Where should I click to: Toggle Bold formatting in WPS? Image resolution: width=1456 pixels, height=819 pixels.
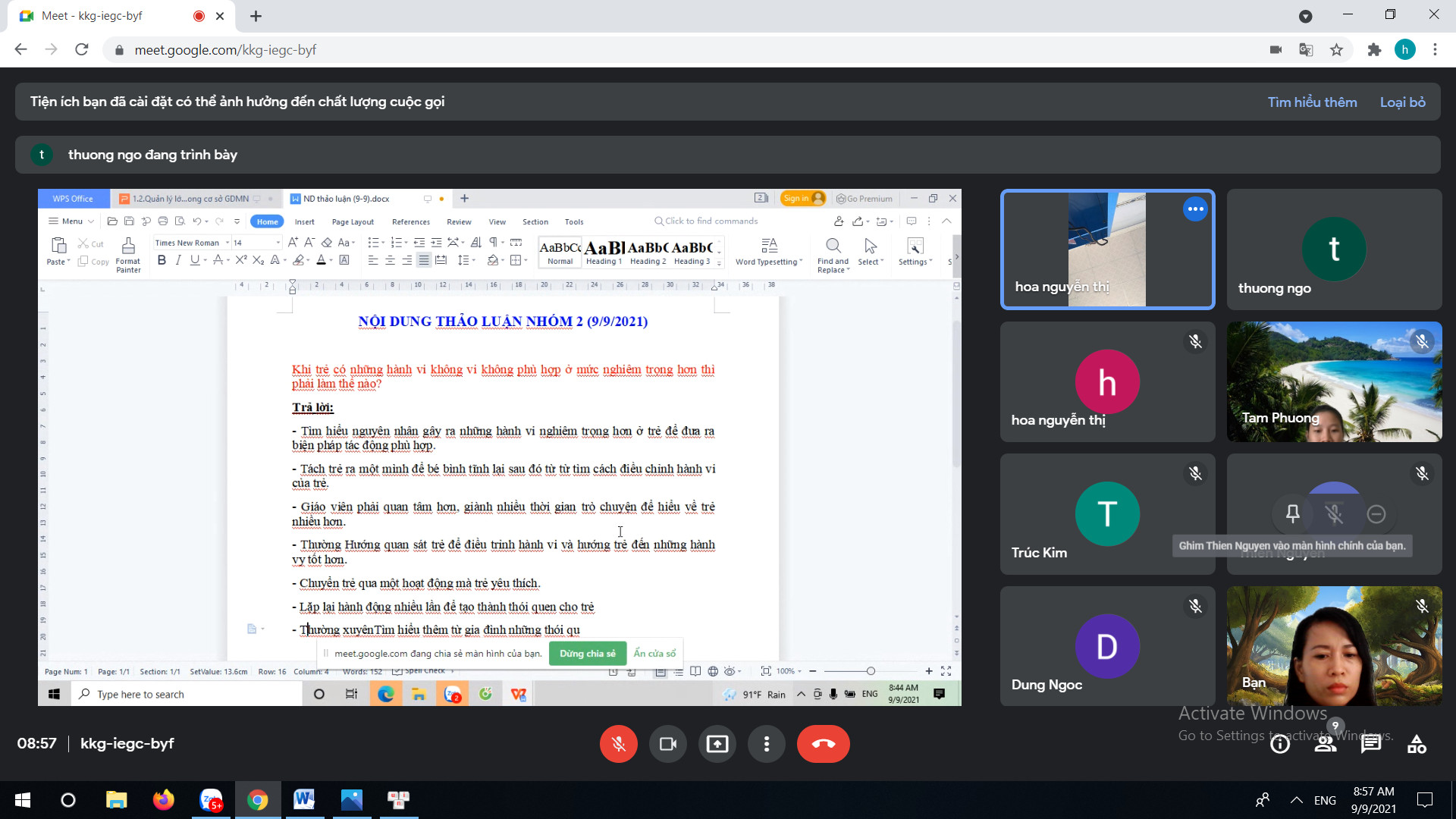[161, 260]
